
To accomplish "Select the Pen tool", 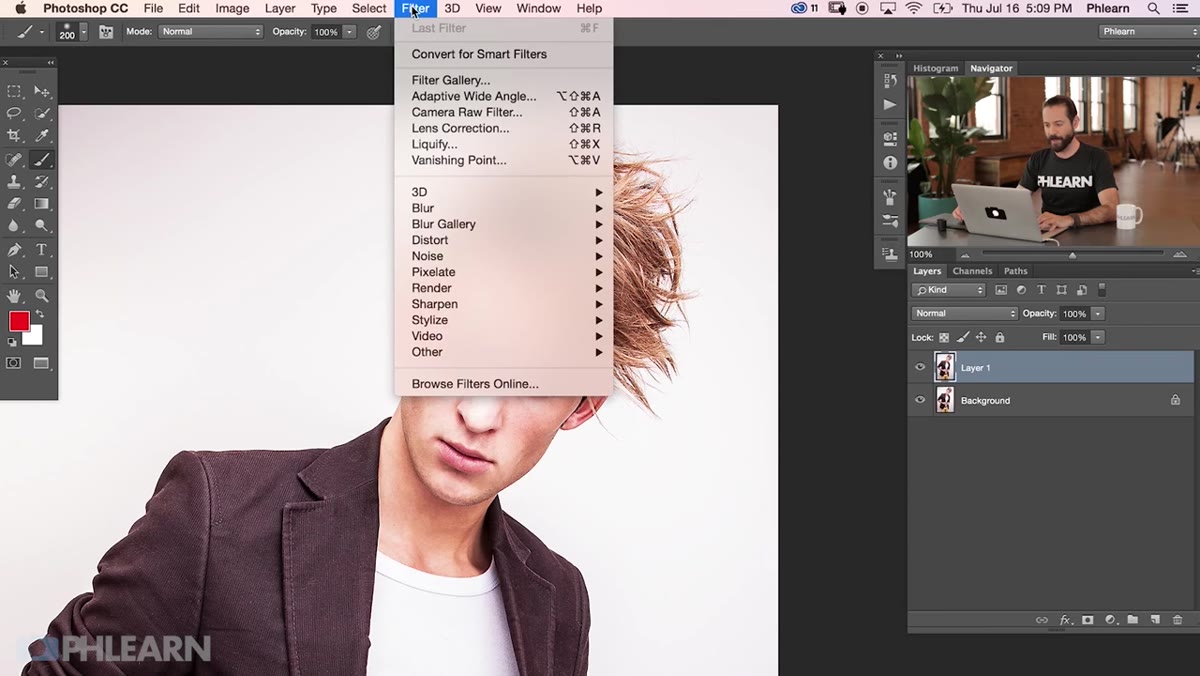I will pyautogui.click(x=14, y=250).
